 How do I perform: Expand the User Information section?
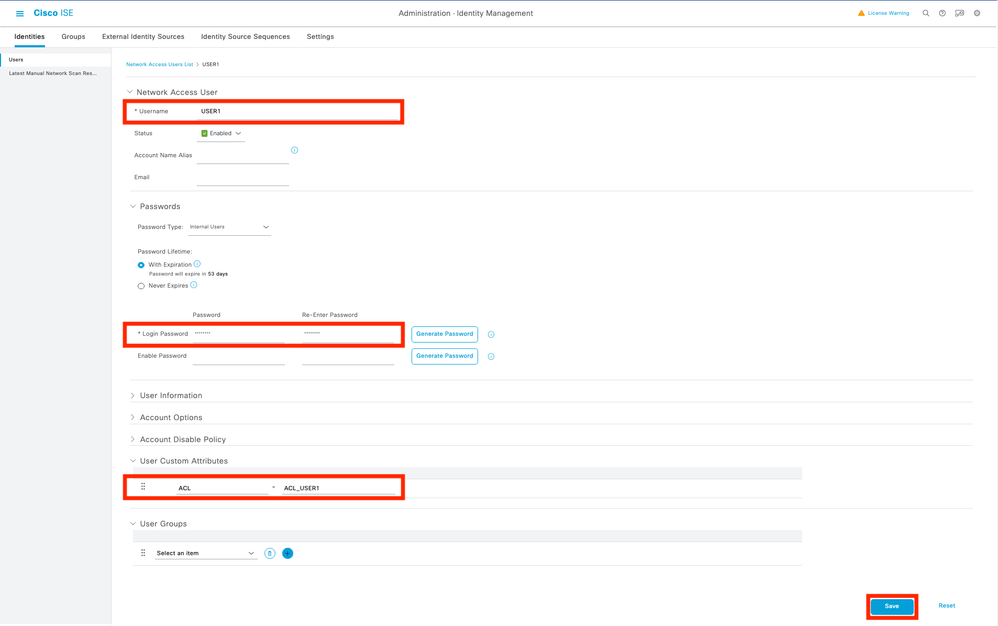(132, 396)
